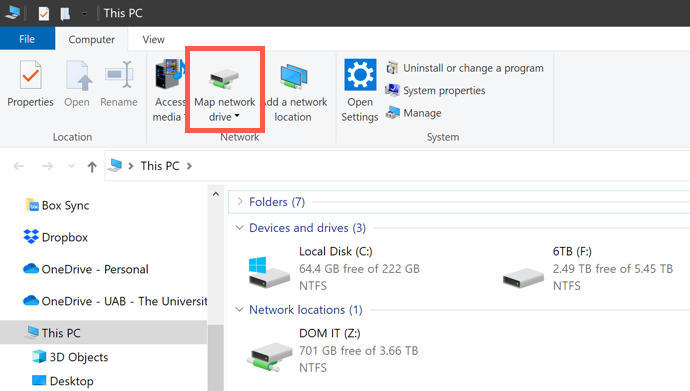The height and width of the screenshot is (391, 690).
Task: Click the Dropbox icon in sidebar
Action: coord(31,236)
